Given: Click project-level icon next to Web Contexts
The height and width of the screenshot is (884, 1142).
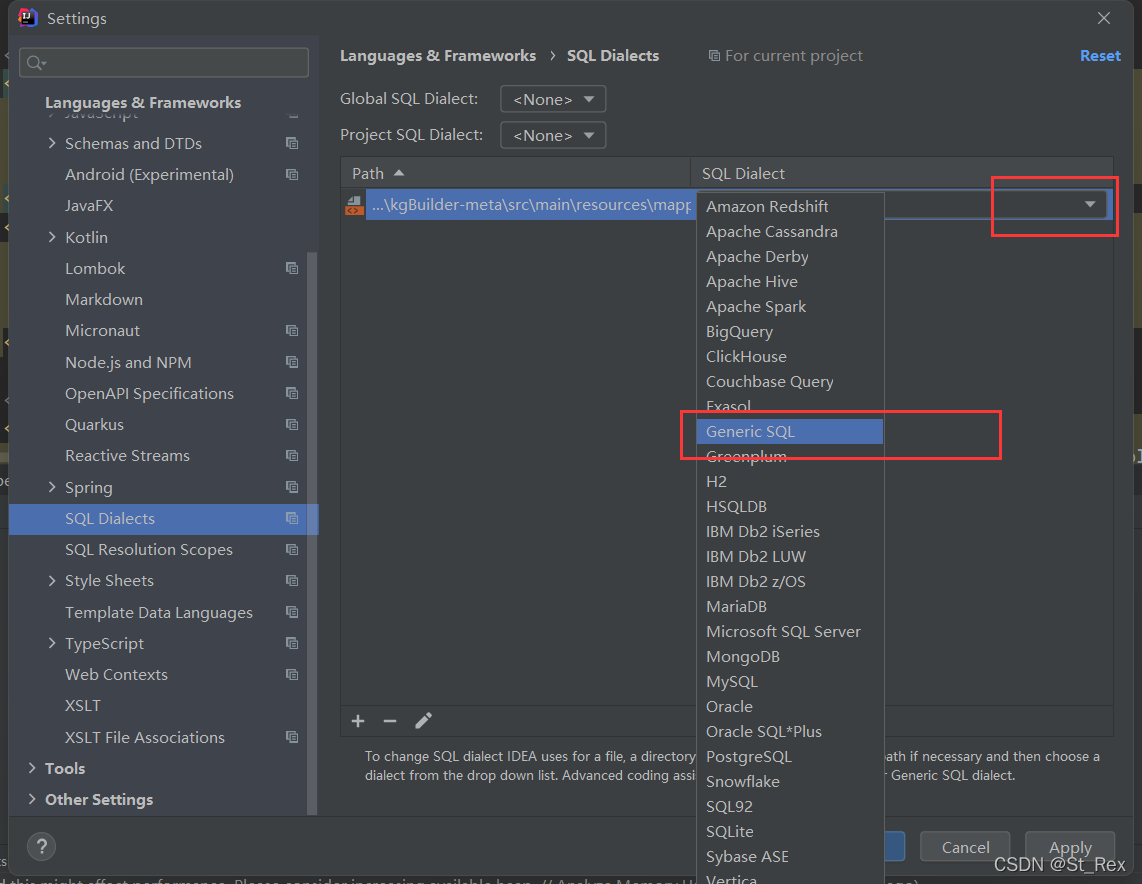Looking at the screenshot, I should click(x=292, y=675).
